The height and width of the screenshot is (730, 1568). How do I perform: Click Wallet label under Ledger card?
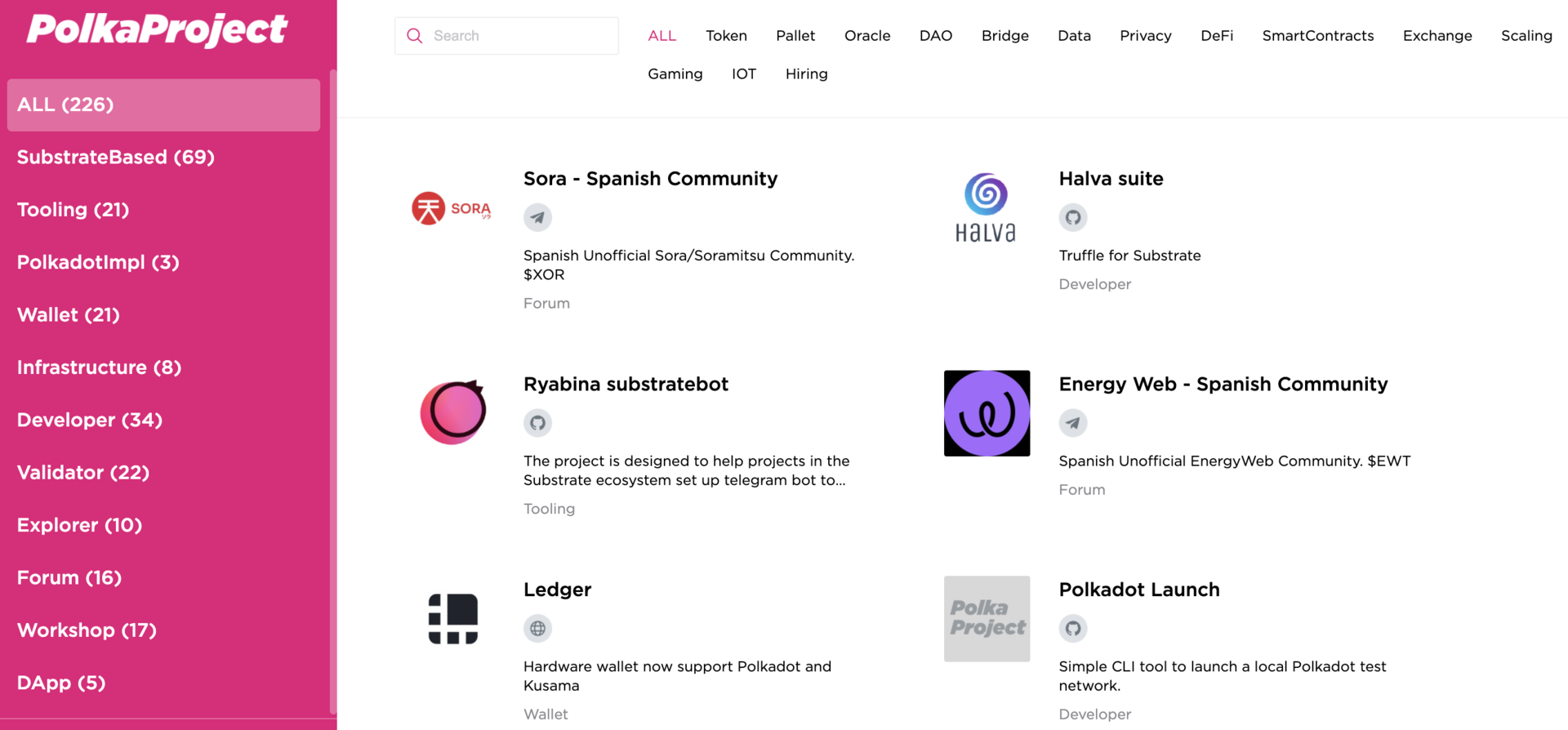tap(545, 714)
